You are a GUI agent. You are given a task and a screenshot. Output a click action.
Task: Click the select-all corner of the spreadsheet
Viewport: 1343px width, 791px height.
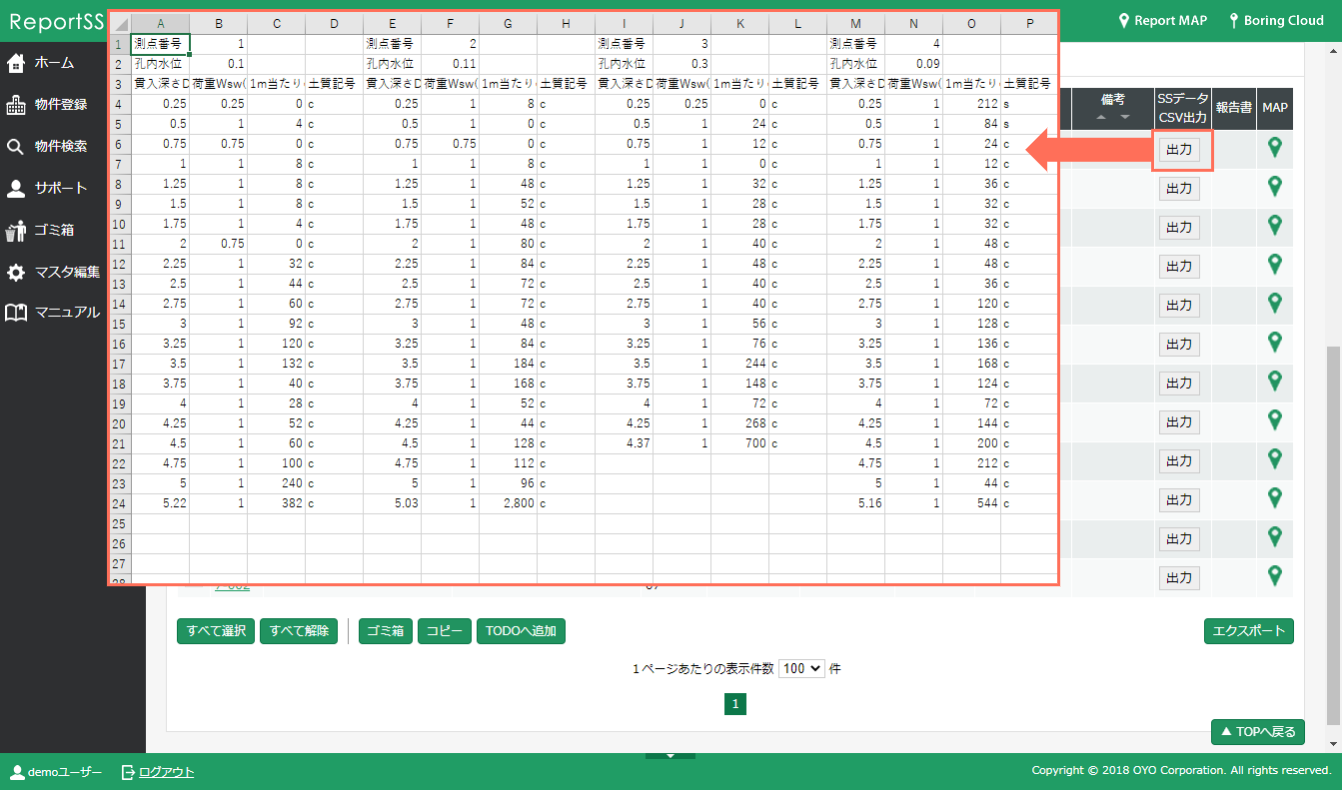120,24
